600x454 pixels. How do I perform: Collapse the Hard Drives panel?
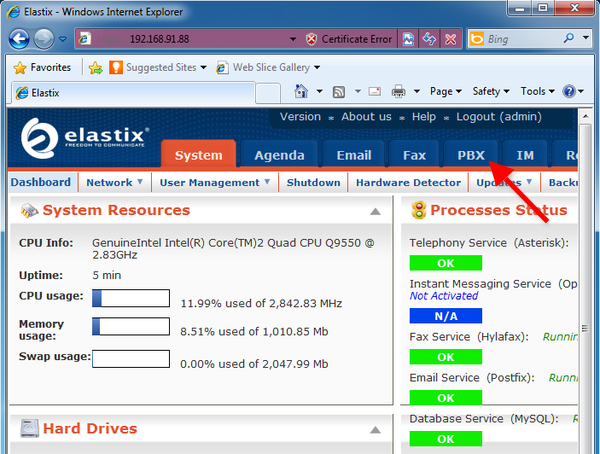[375, 430]
